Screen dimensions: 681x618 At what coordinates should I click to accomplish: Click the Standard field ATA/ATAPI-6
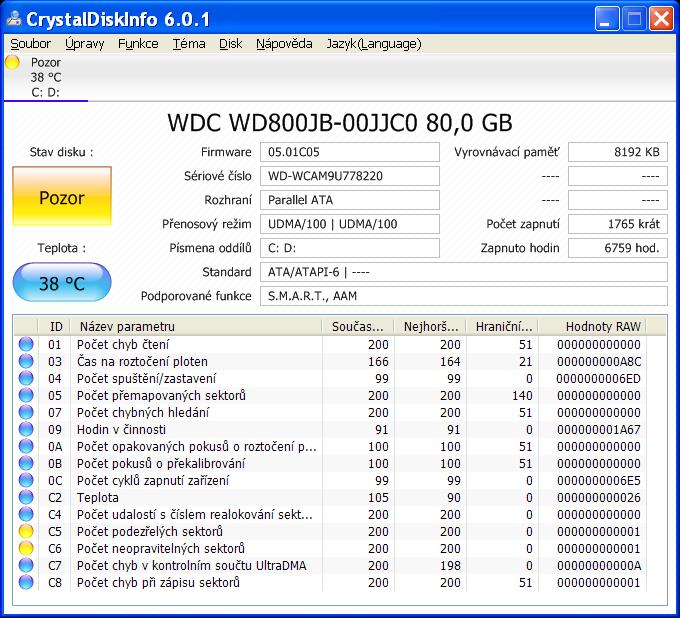click(464, 272)
